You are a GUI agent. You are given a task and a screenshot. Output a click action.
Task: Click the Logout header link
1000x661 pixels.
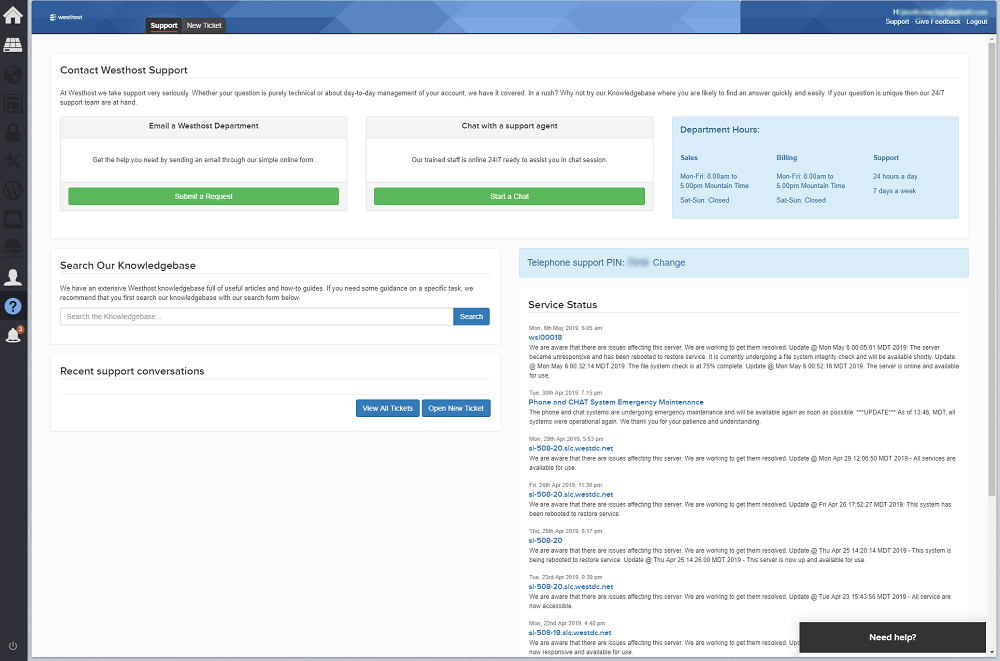(x=976, y=22)
